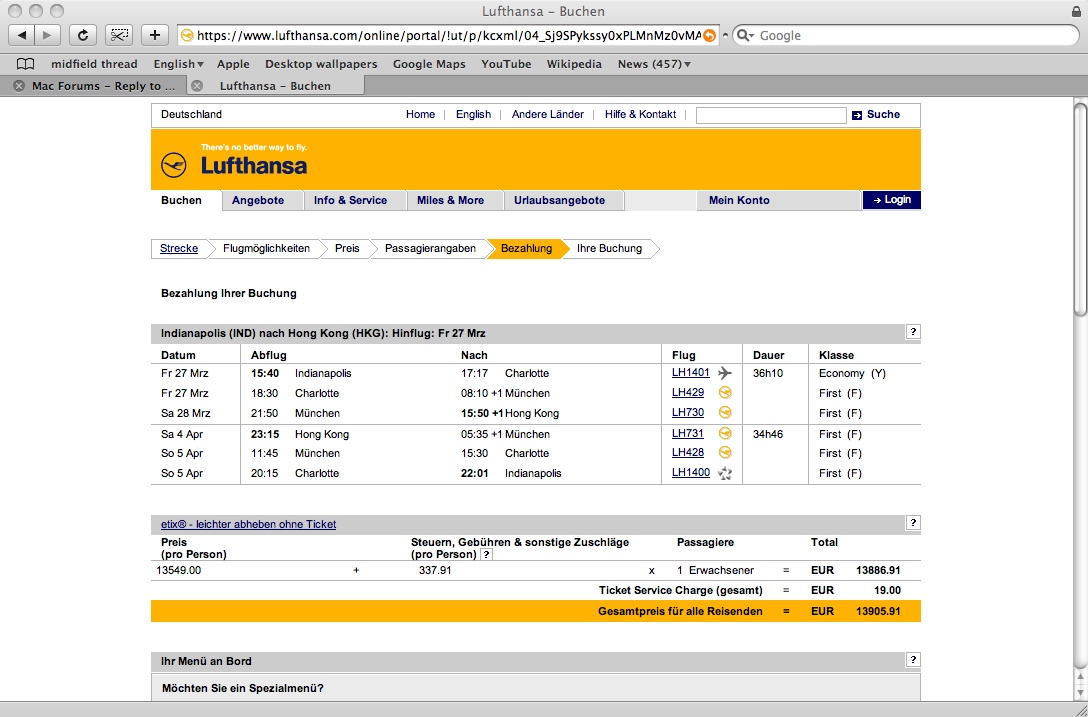Click the Lufthansa crane logo
The height and width of the screenshot is (717, 1088).
tap(173, 165)
